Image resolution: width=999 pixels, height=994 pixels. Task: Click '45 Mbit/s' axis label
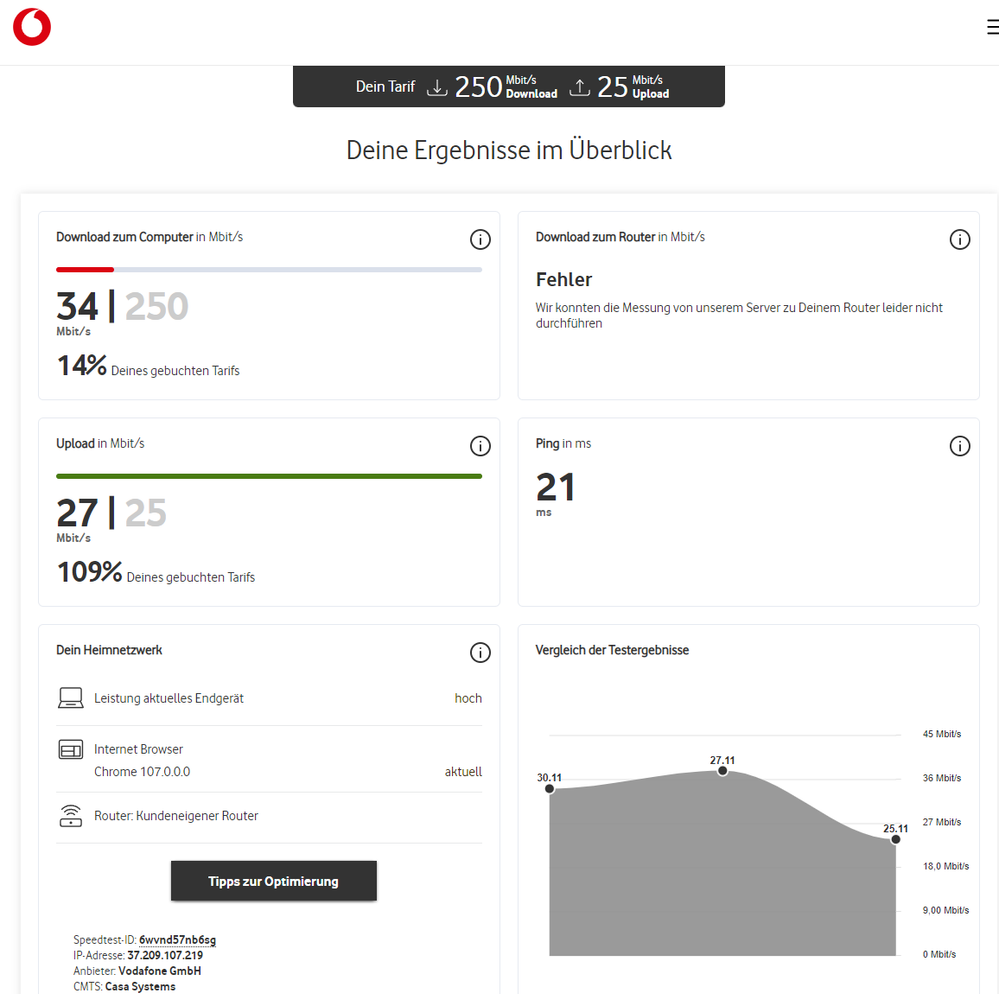point(942,734)
